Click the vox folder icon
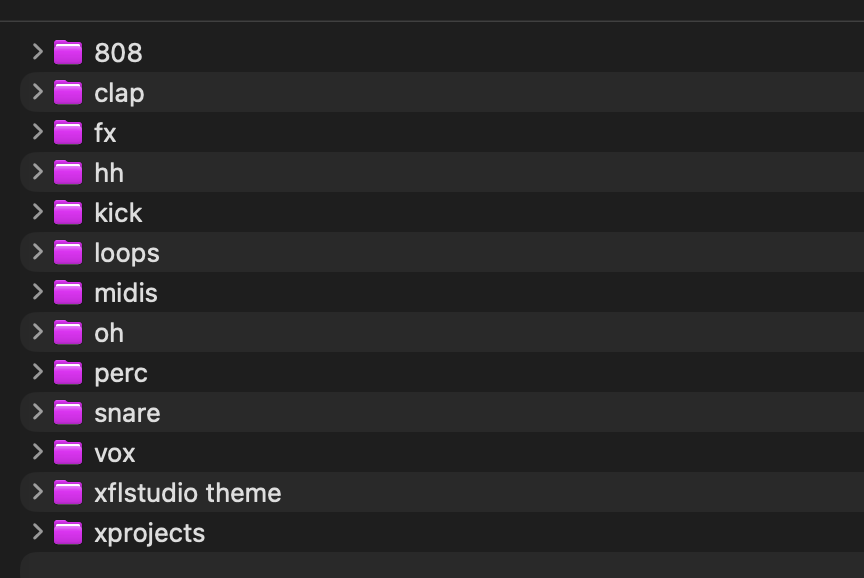 [68, 453]
